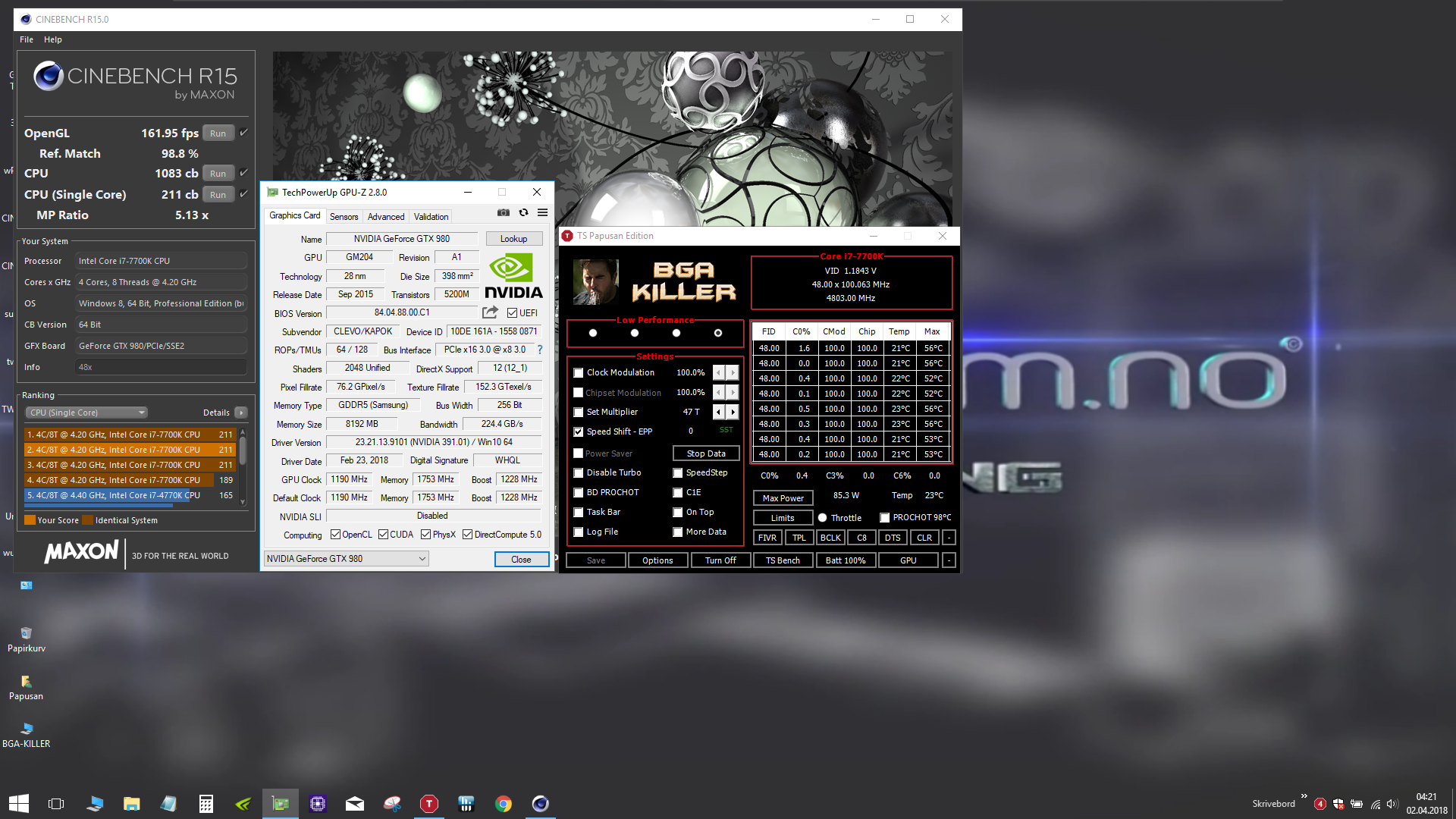Click the Cinebench ranking list scrollbar
Viewport: 1456px width, 819px height.
[x=243, y=466]
